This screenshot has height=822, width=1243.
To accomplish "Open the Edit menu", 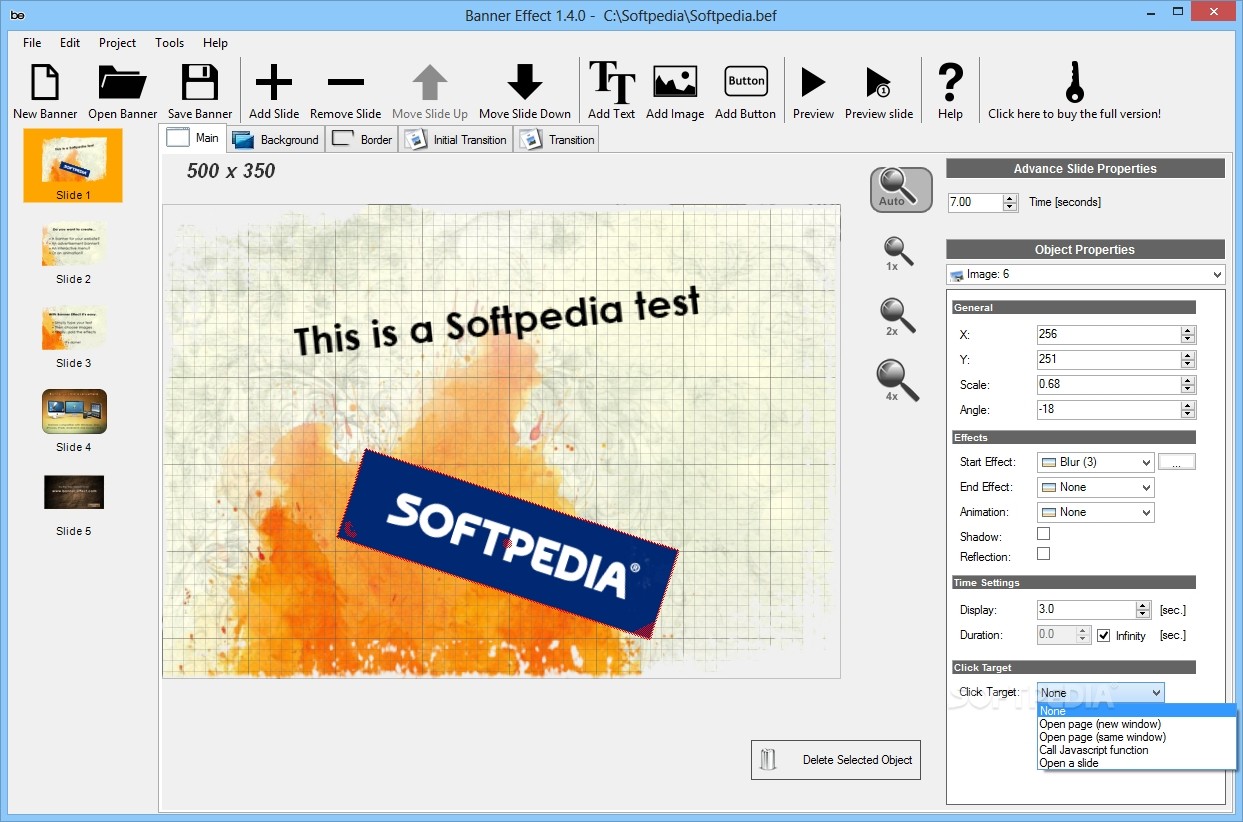I will 70,43.
